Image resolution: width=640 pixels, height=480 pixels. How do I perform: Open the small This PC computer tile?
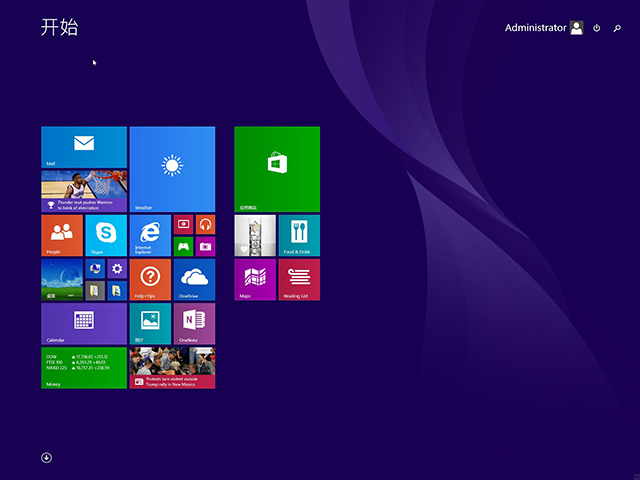(x=95, y=269)
